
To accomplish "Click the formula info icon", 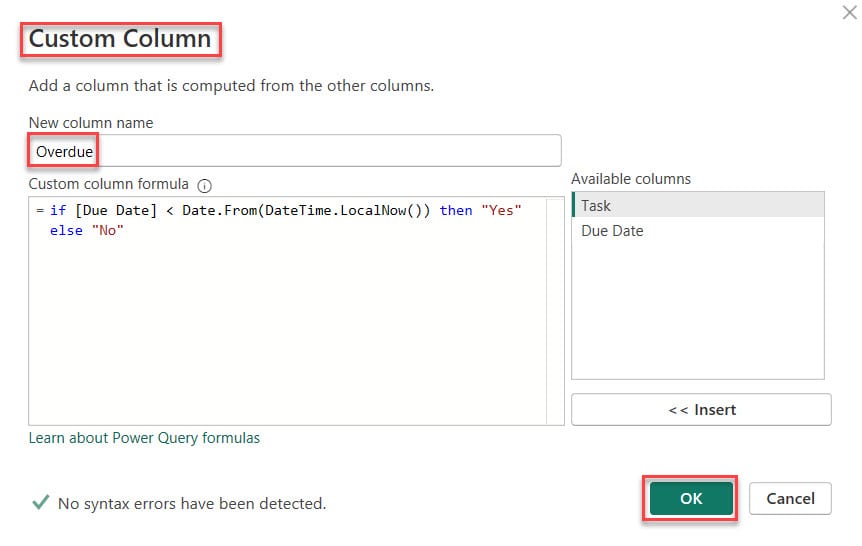I will (x=205, y=186).
